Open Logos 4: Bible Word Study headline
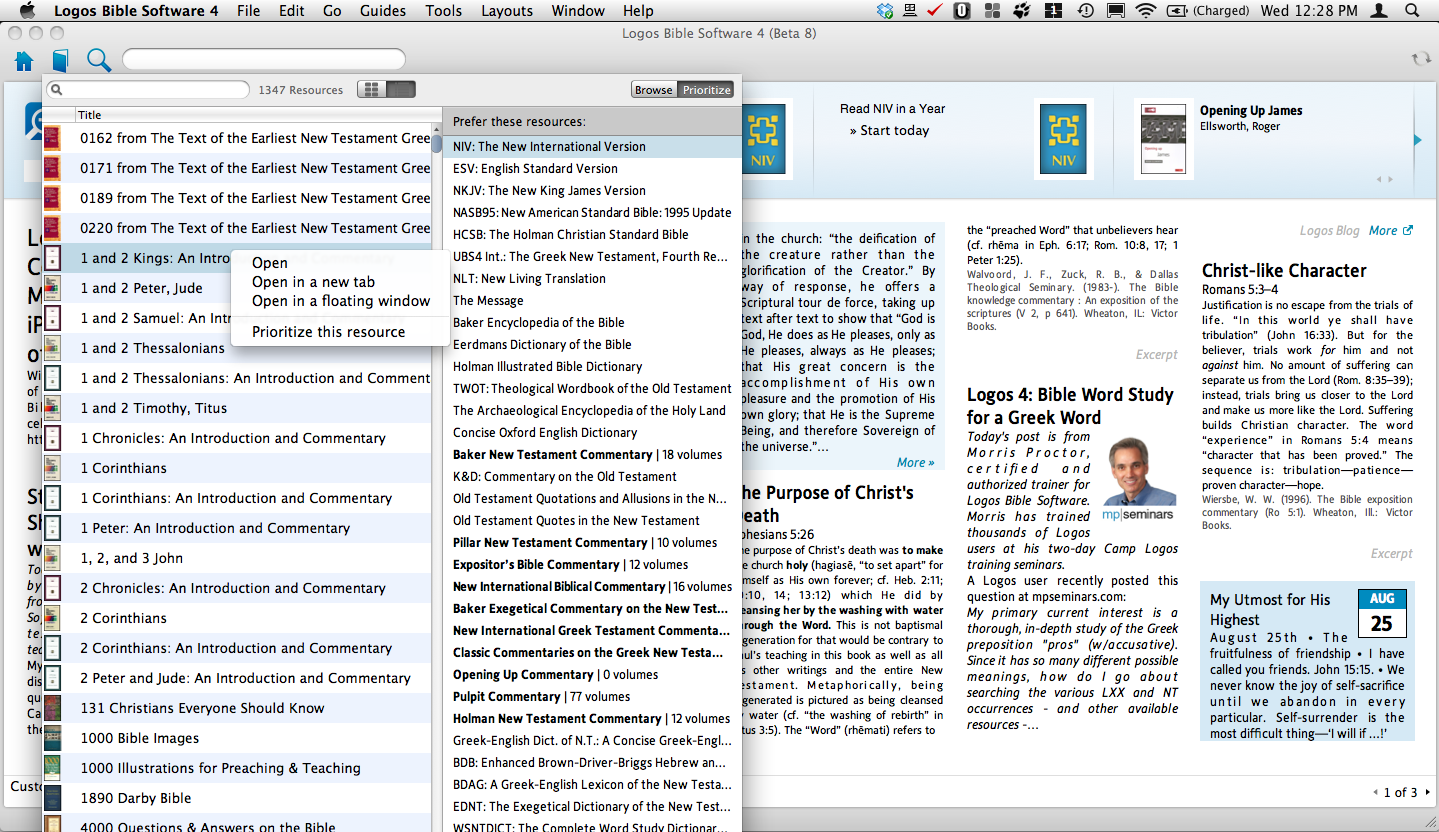 [1070, 406]
